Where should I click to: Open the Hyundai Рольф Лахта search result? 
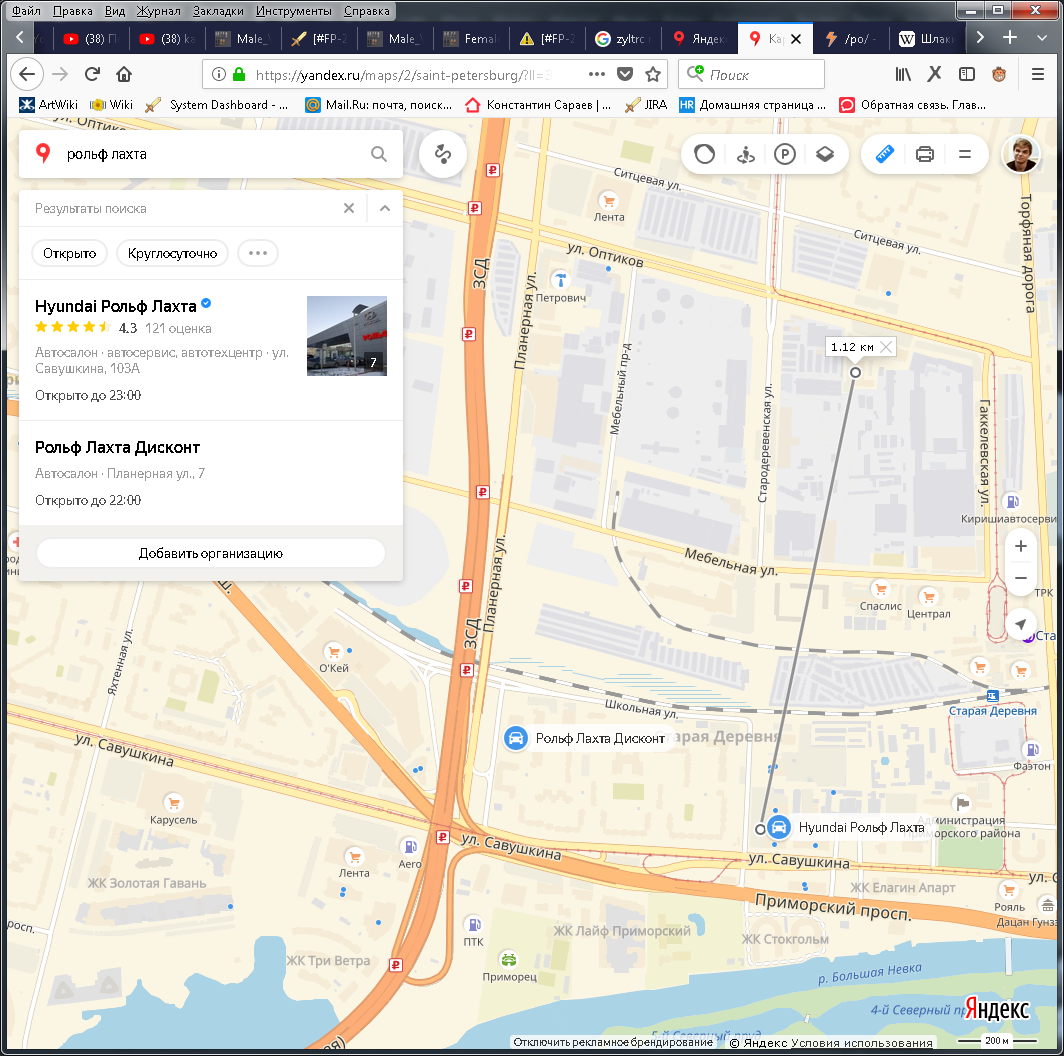click(x=210, y=350)
